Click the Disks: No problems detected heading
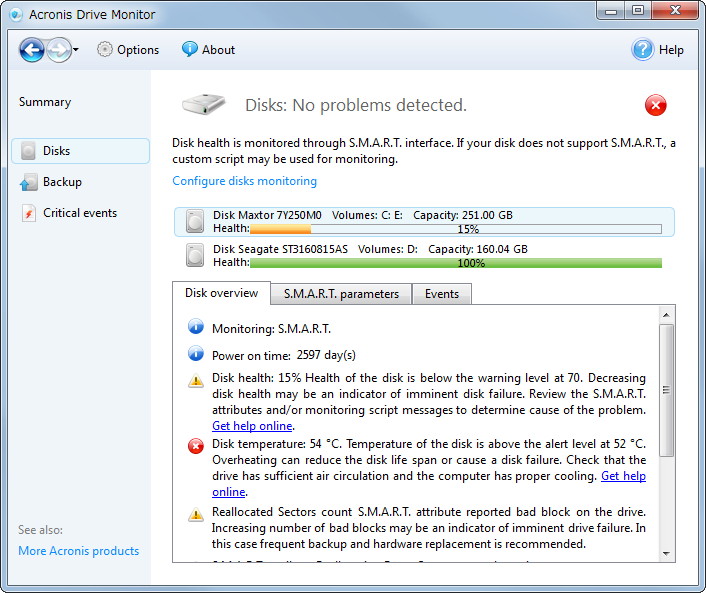The height and width of the screenshot is (593, 706). (x=356, y=105)
